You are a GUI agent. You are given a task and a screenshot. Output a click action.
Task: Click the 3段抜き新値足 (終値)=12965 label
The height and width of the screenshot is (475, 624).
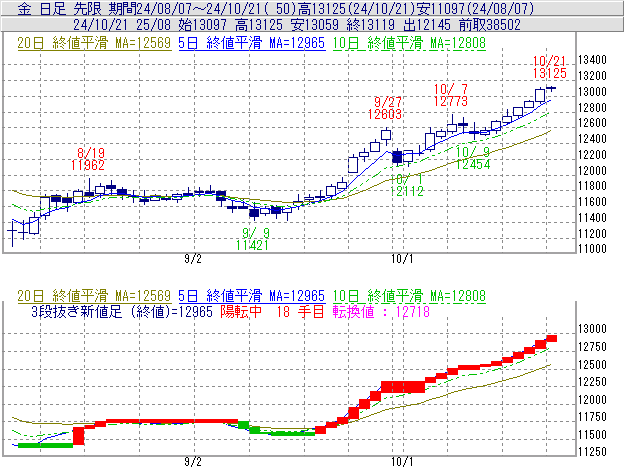tap(122, 311)
